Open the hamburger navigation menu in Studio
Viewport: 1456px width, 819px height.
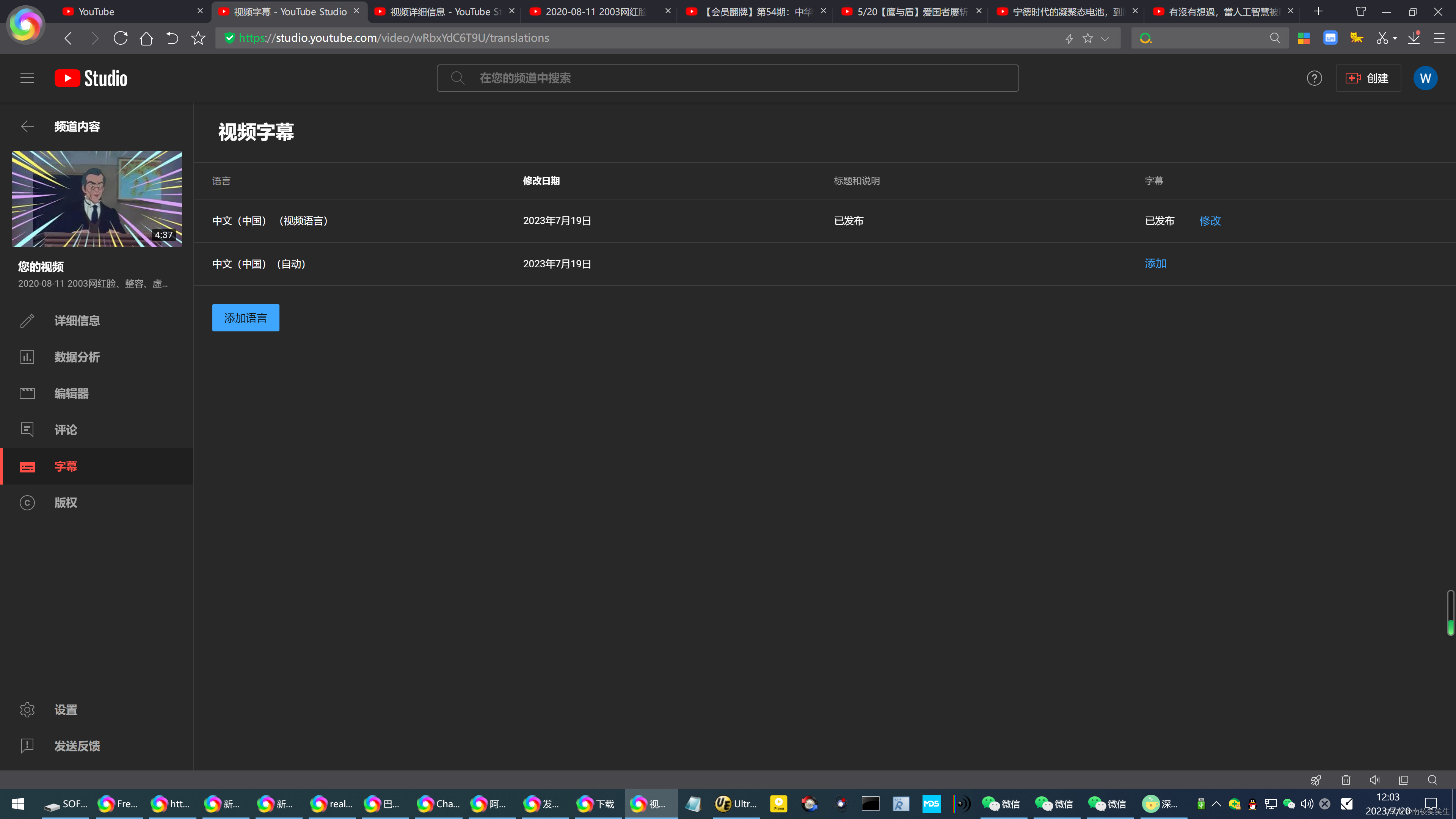27,78
